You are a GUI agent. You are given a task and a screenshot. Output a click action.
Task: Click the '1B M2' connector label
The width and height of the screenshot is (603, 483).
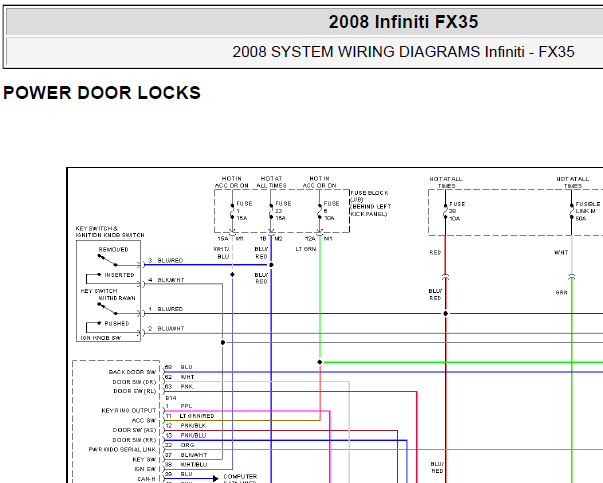pos(271,239)
